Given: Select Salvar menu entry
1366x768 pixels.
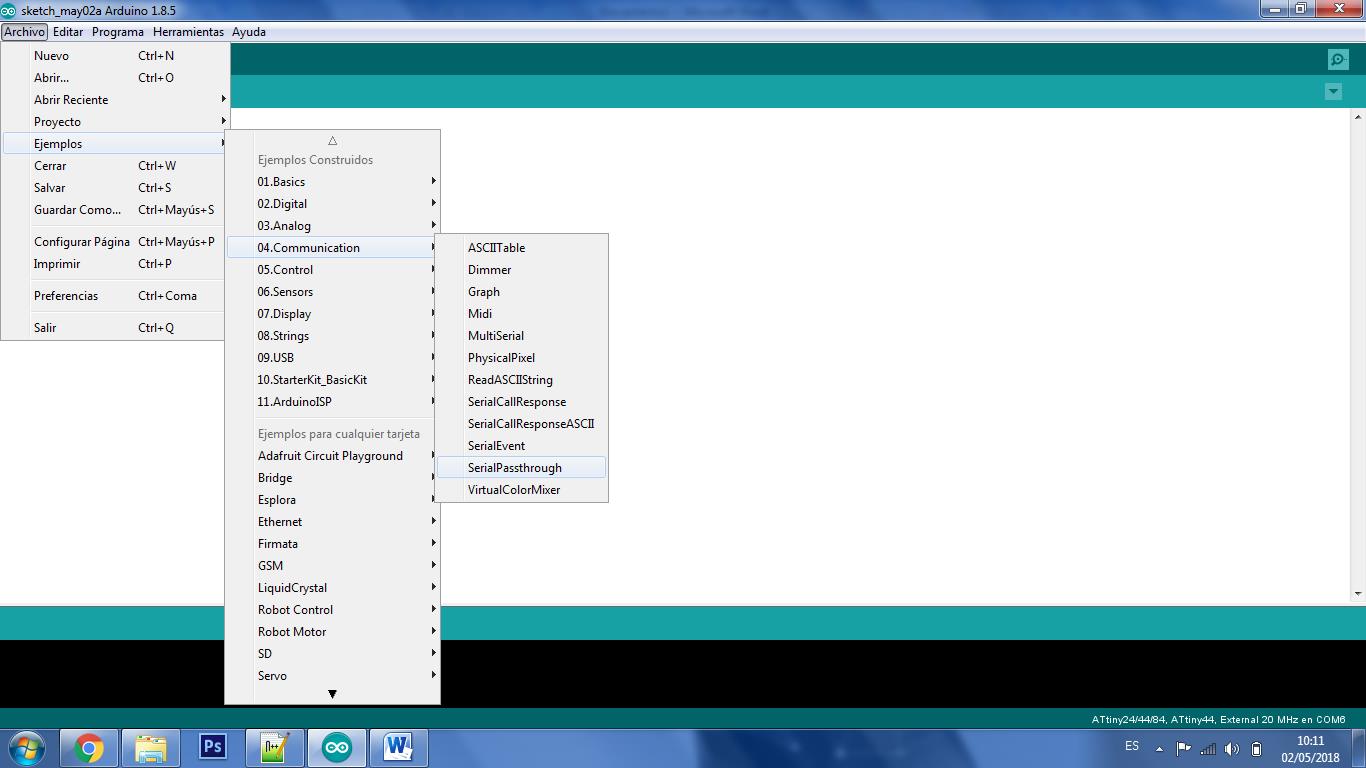Looking at the screenshot, I should [x=115, y=188].
